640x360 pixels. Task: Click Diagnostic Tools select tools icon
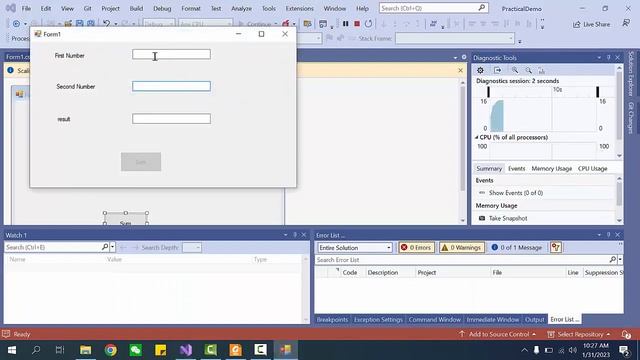497,70
